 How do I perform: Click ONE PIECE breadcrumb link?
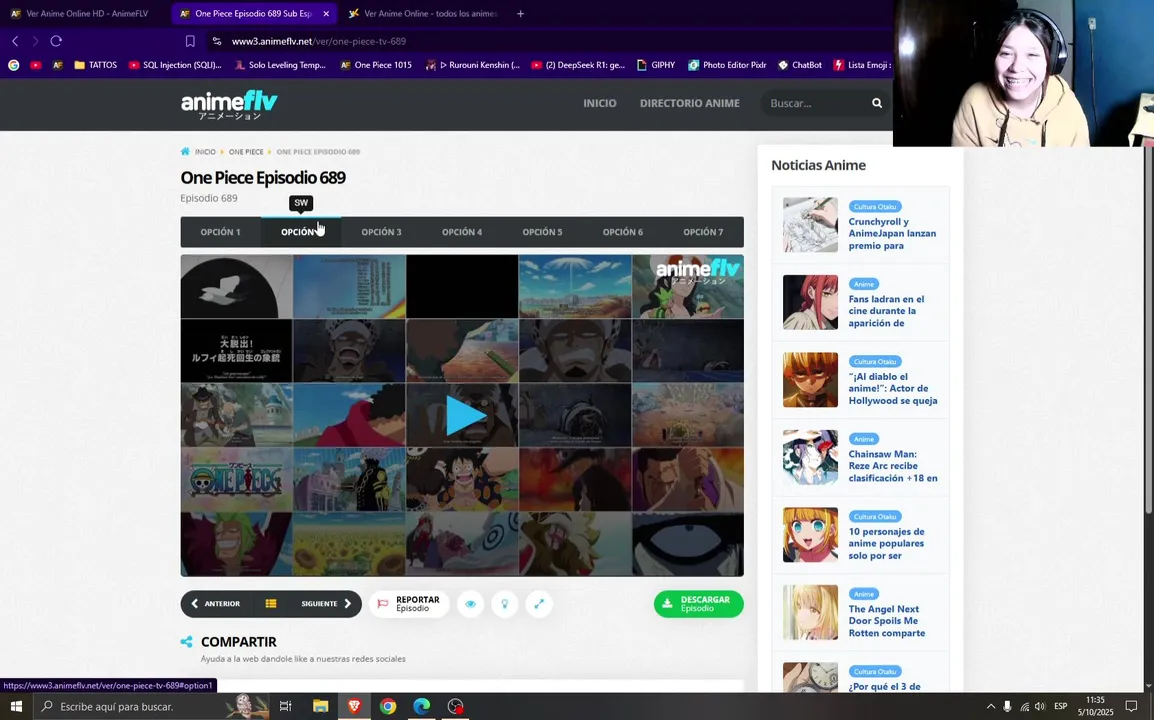pos(246,152)
